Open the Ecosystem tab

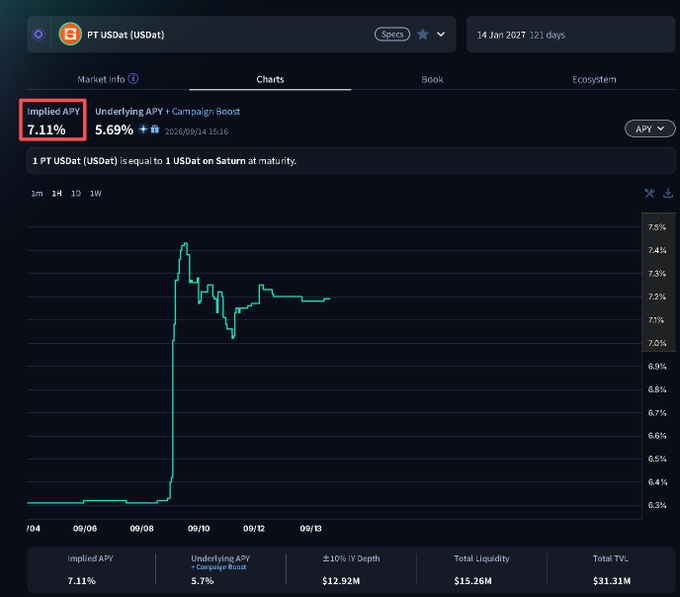pyautogui.click(x=594, y=79)
